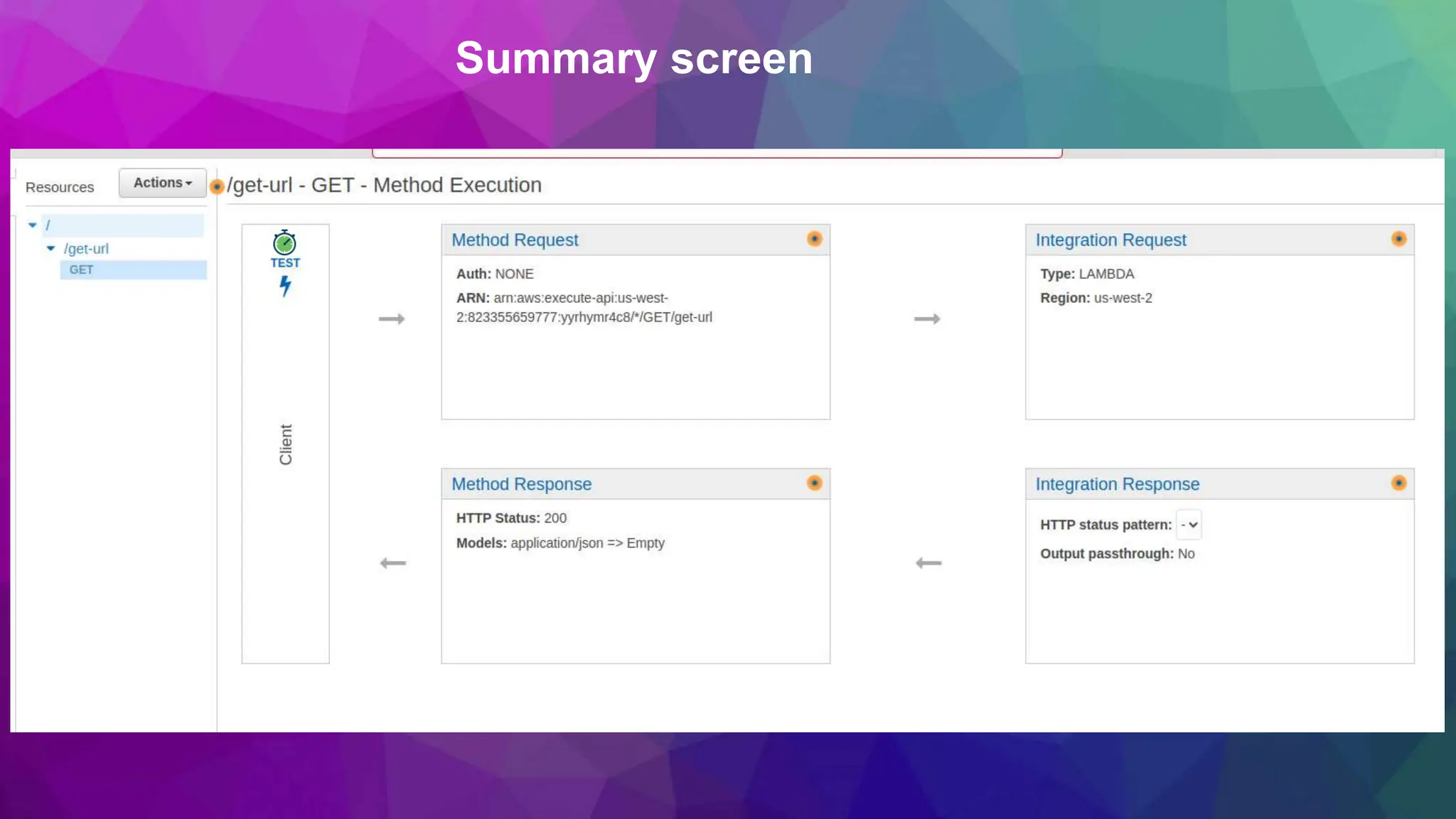Click the lightning bolt icon under TEST
Viewport: 1456px width, 819px height.
[x=285, y=286]
